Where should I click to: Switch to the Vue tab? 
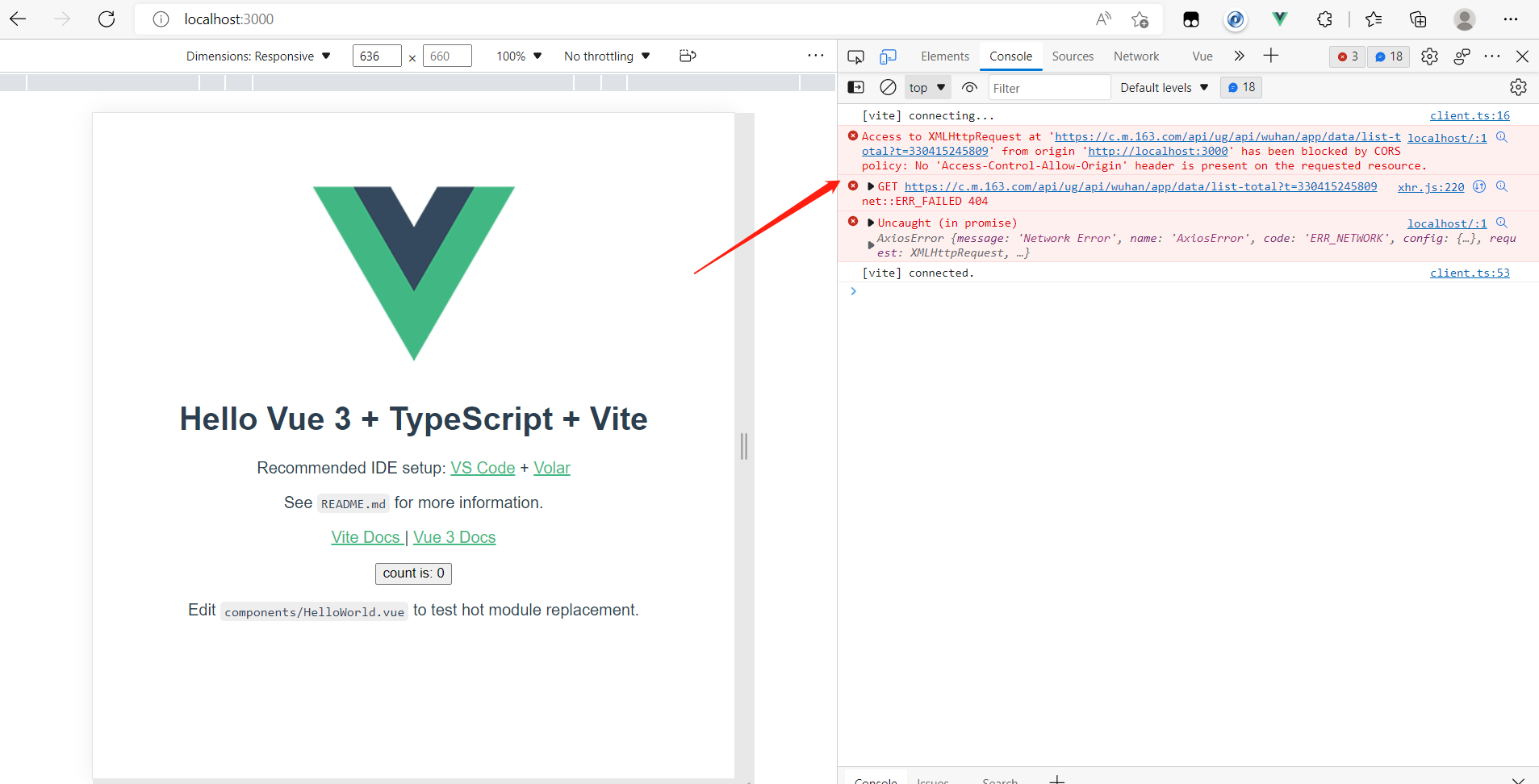(1202, 56)
